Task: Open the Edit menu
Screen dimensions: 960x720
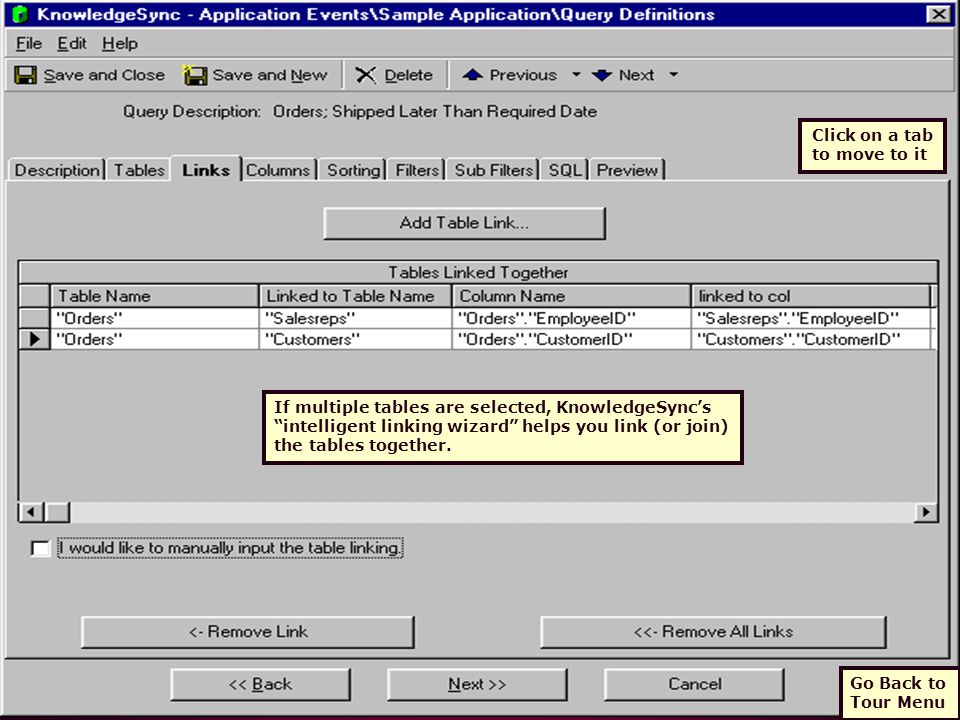Action: (72, 43)
